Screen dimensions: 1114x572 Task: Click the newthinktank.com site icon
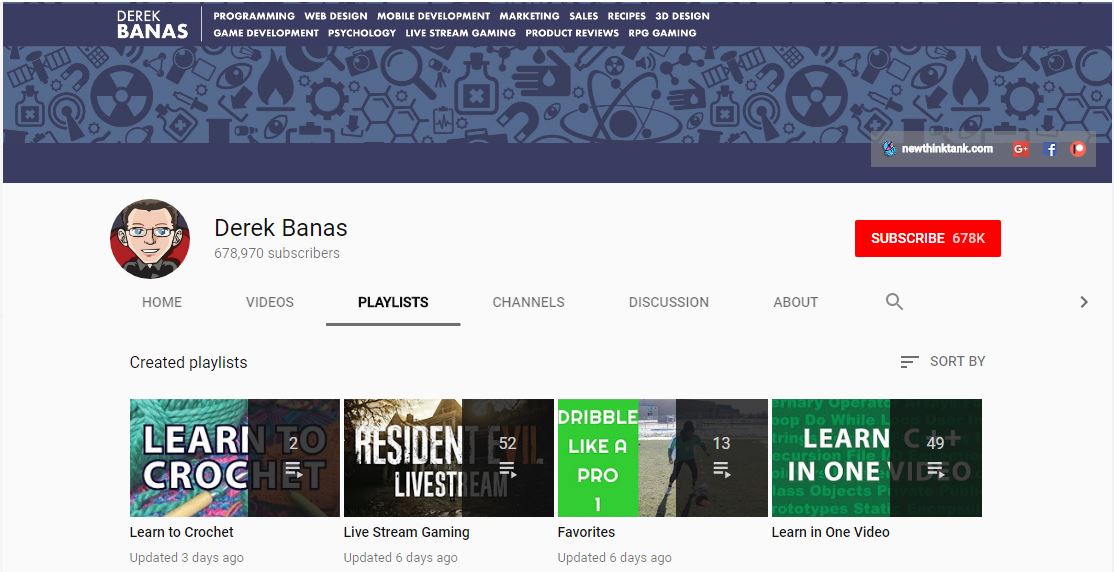click(889, 149)
